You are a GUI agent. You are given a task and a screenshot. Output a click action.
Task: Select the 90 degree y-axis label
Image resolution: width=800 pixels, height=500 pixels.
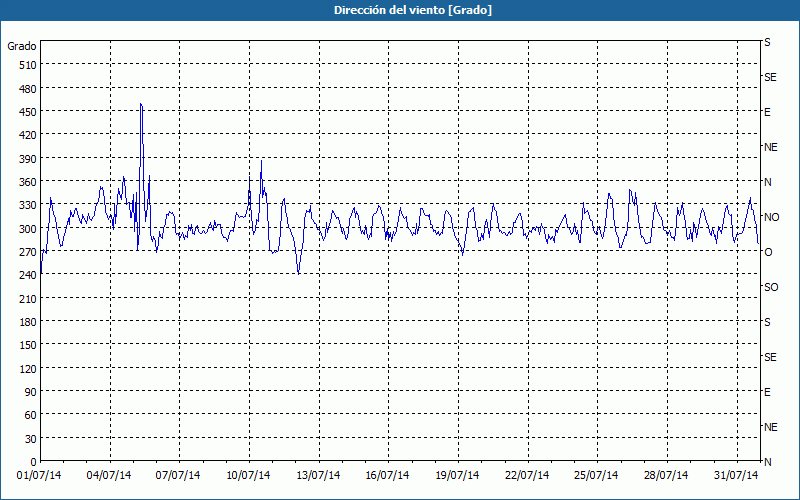tap(29, 392)
